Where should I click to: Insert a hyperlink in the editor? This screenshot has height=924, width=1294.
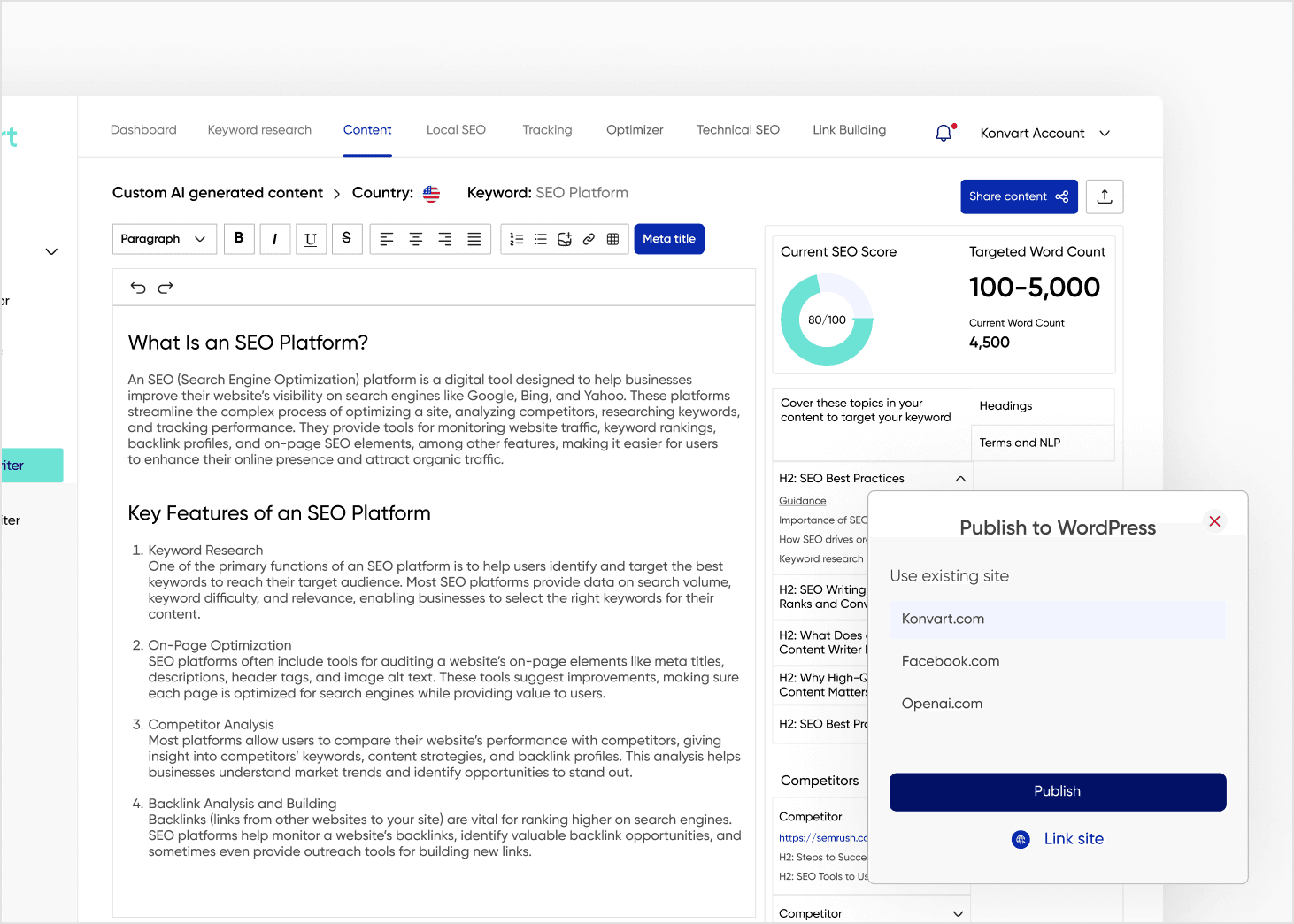589,239
